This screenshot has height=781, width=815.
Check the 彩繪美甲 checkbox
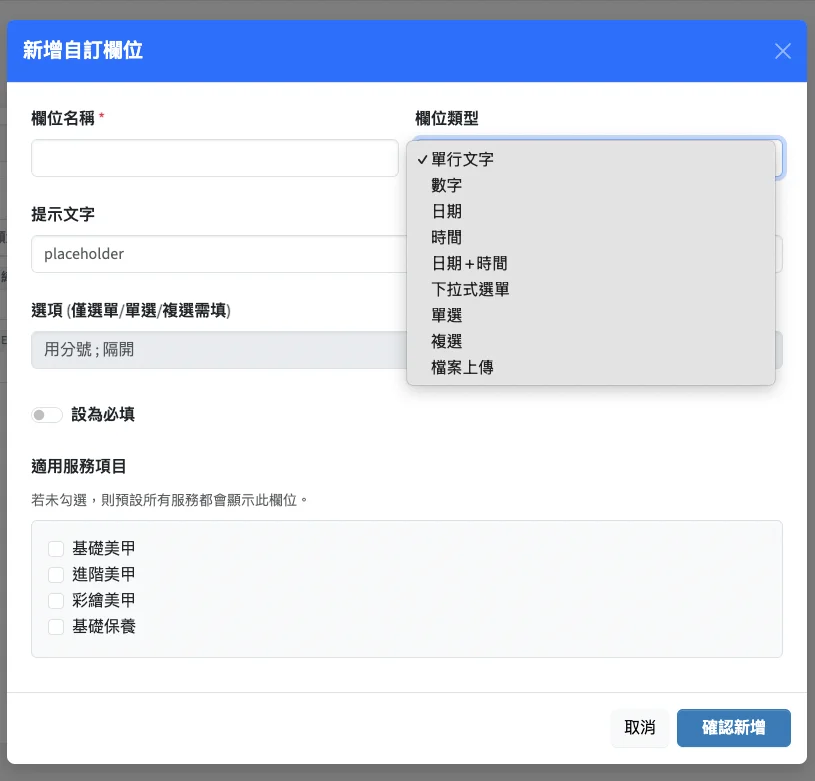[x=56, y=601]
